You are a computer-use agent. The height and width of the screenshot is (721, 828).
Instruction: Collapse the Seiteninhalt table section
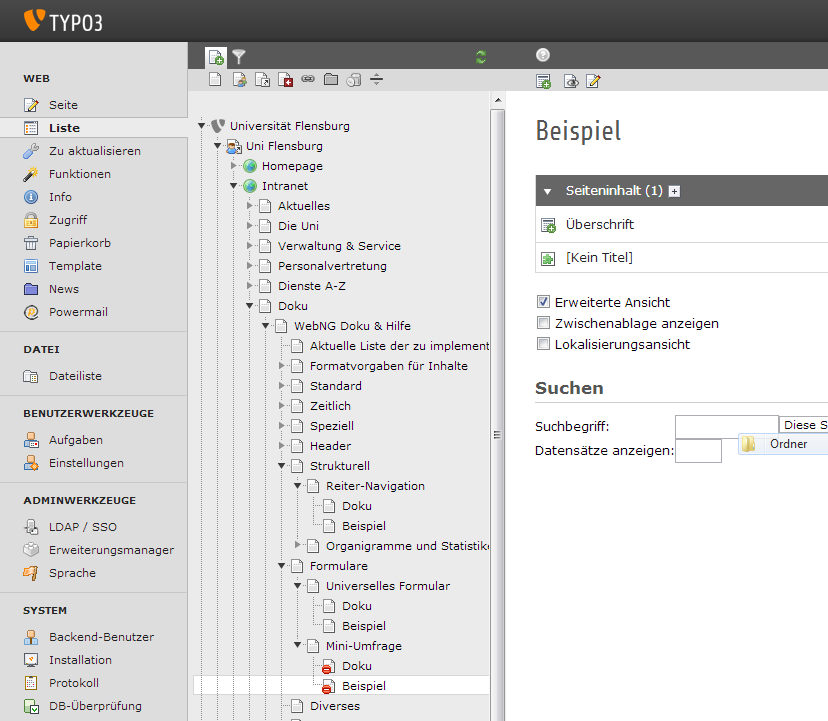pos(547,190)
